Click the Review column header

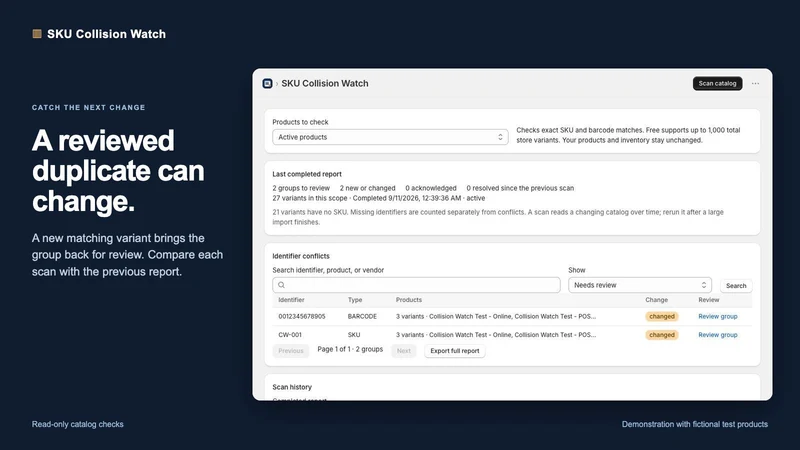(x=709, y=300)
